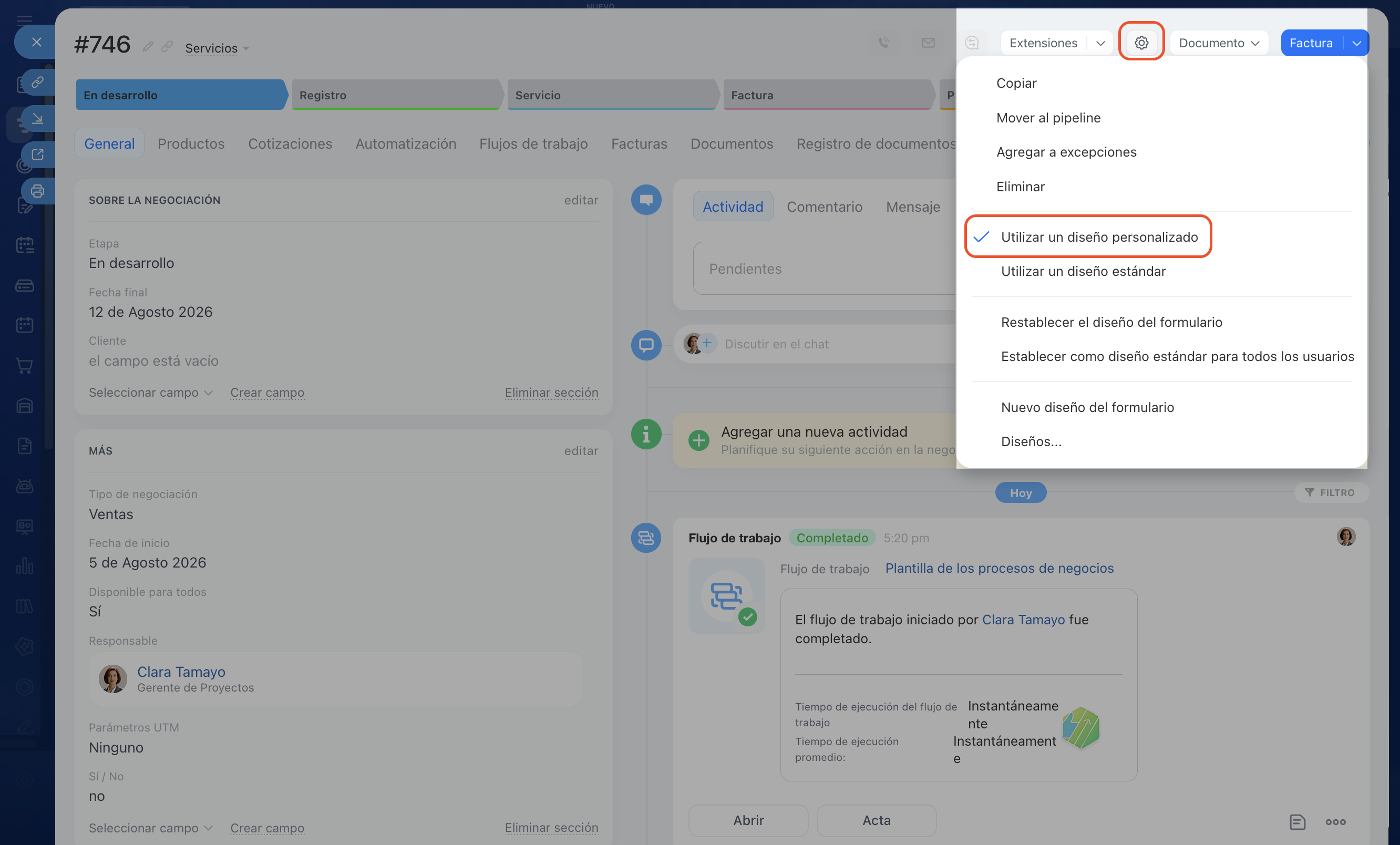The height and width of the screenshot is (845, 1400).
Task: Choose Eliminar from the settings menu
Action: coord(1021,187)
